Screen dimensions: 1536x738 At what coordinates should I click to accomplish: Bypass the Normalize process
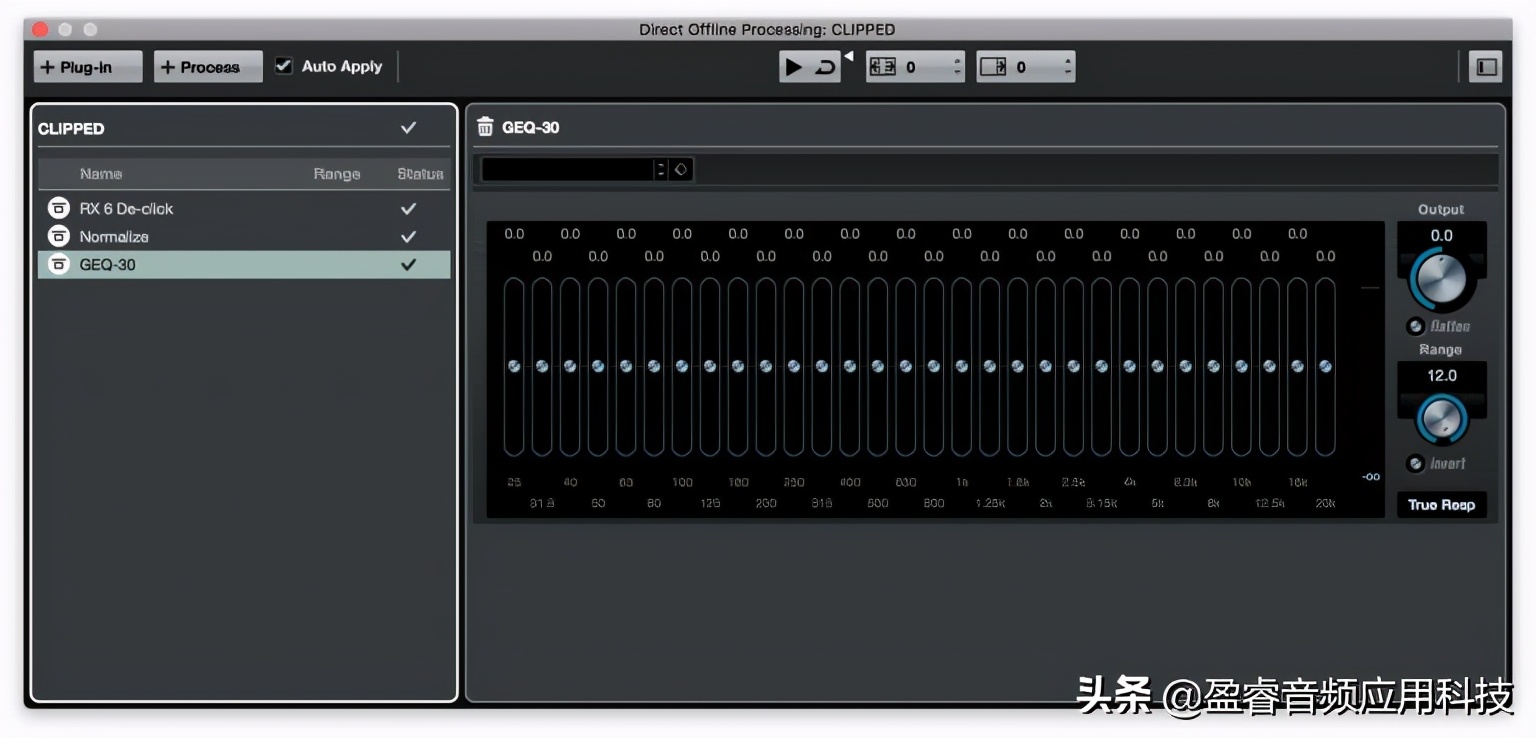[x=58, y=236]
